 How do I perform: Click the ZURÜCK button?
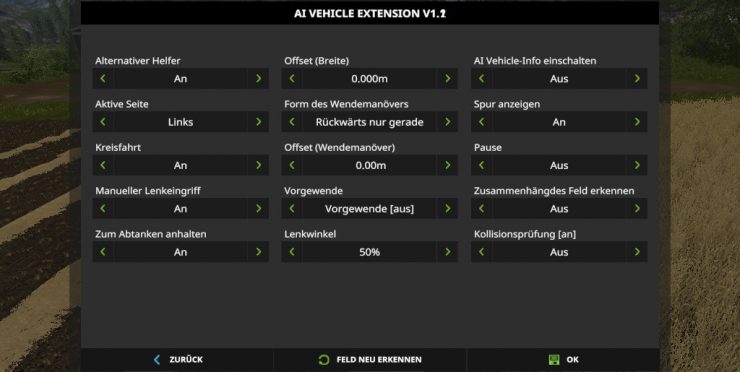(x=177, y=360)
